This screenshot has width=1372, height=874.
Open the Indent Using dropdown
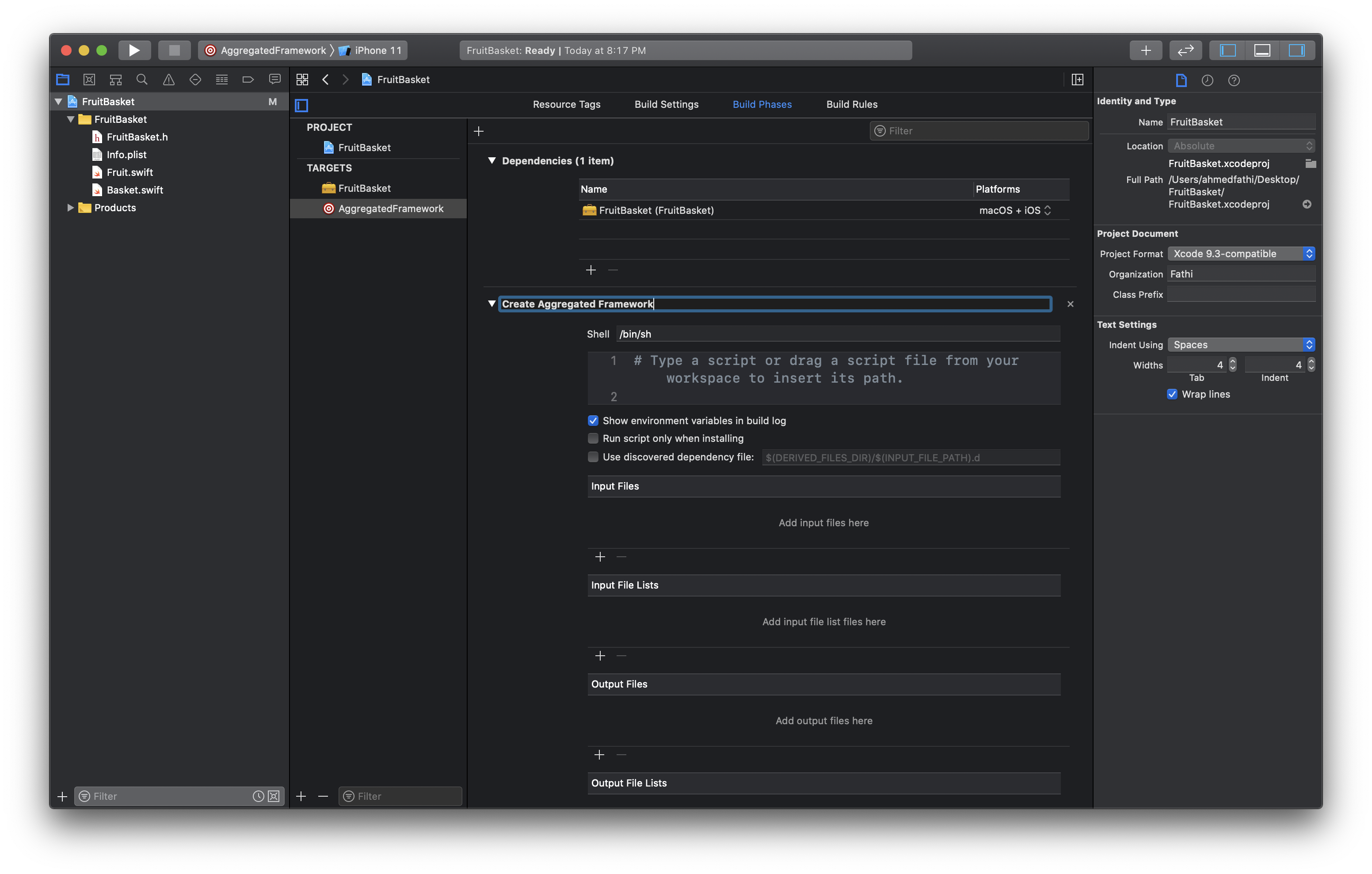[x=1242, y=345]
